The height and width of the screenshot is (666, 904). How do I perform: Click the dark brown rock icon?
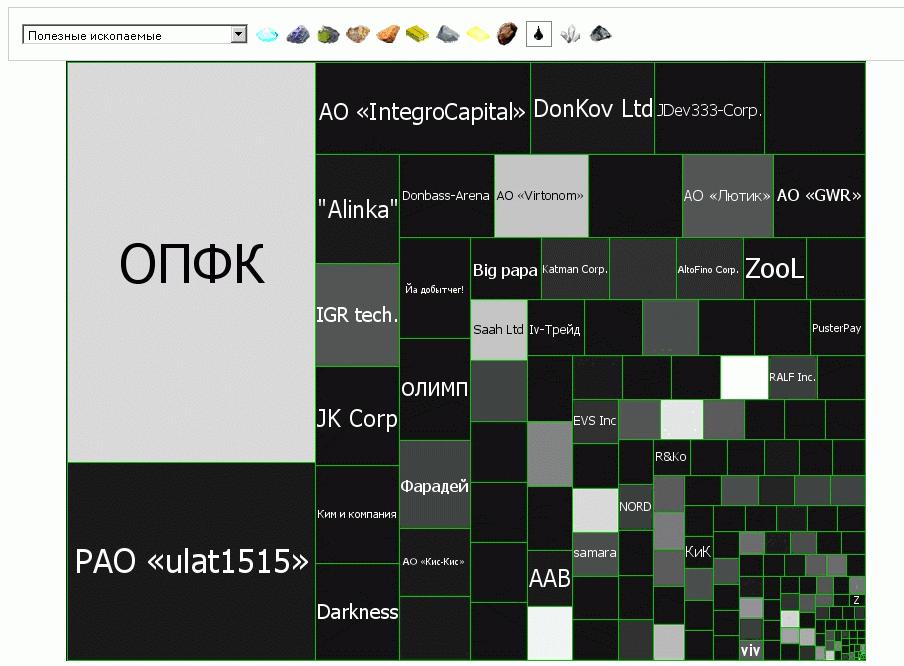pos(508,35)
